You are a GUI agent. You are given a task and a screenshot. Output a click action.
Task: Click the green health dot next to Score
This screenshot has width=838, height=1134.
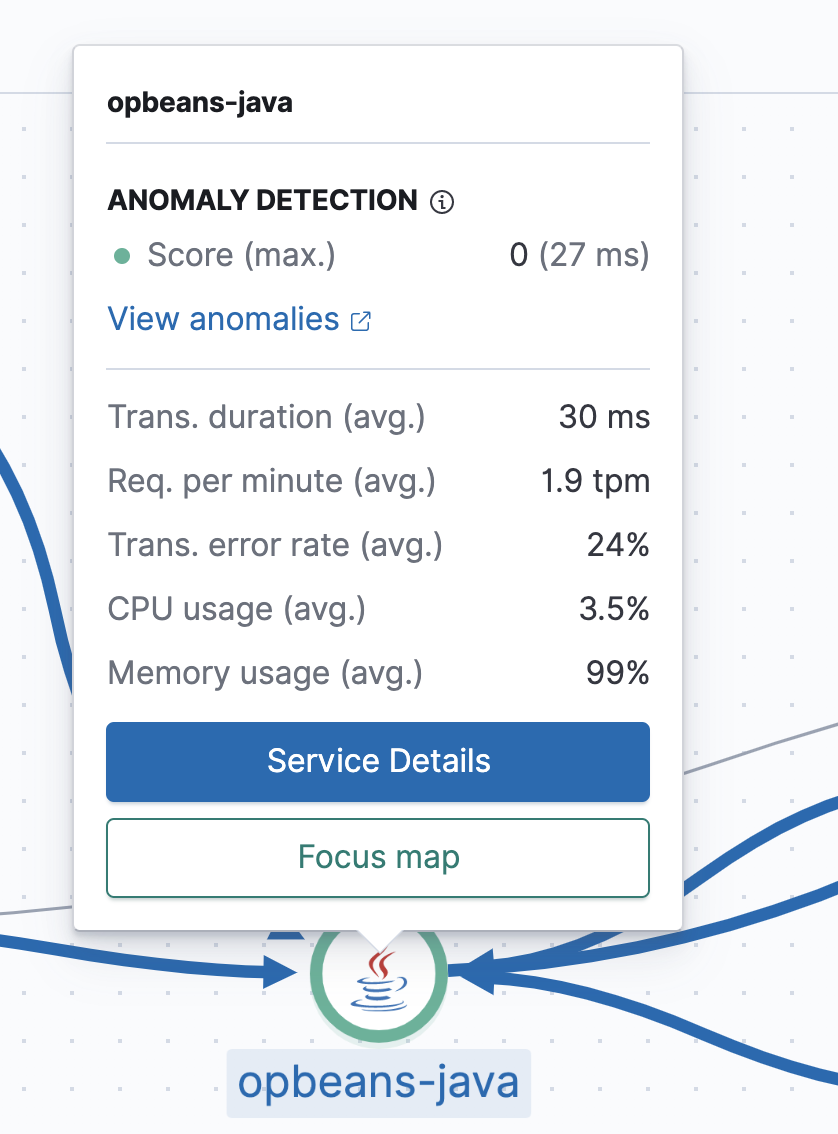point(122,255)
